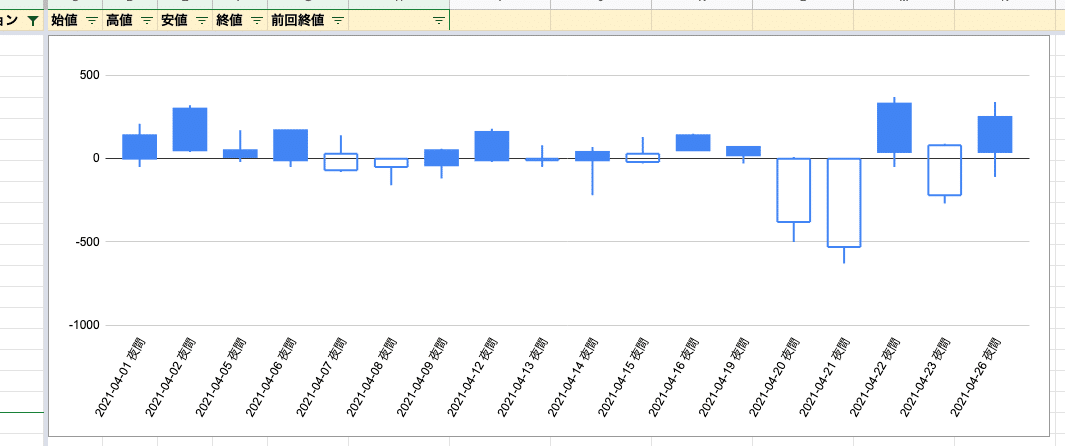Click the 2021-04-12 夜間 axis date label
This screenshot has width=1065, height=446.
pos(473,375)
